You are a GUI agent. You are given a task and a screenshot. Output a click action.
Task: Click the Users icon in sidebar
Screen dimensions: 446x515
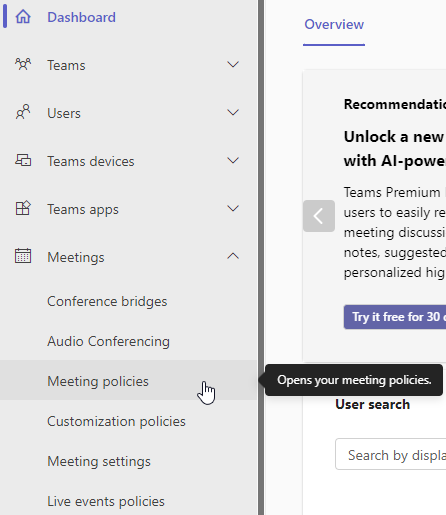pos(23,112)
